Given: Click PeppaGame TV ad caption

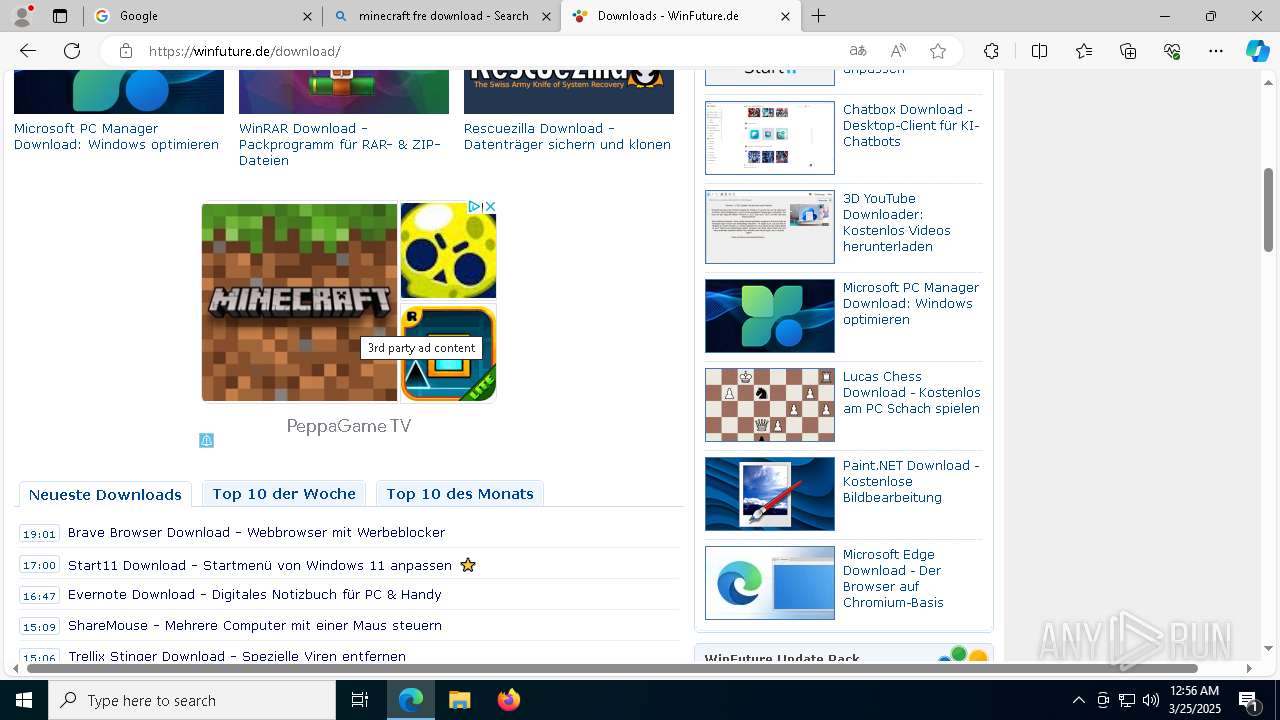Looking at the screenshot, I should point(349,426).
